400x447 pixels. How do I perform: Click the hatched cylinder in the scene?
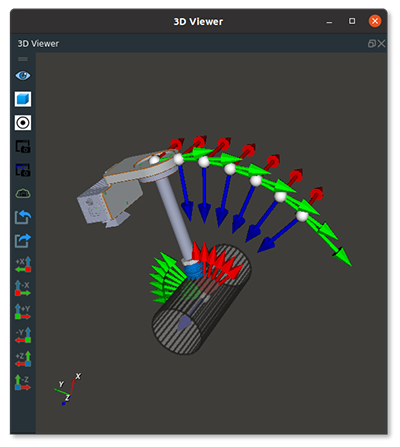click(x=201, y=299)
